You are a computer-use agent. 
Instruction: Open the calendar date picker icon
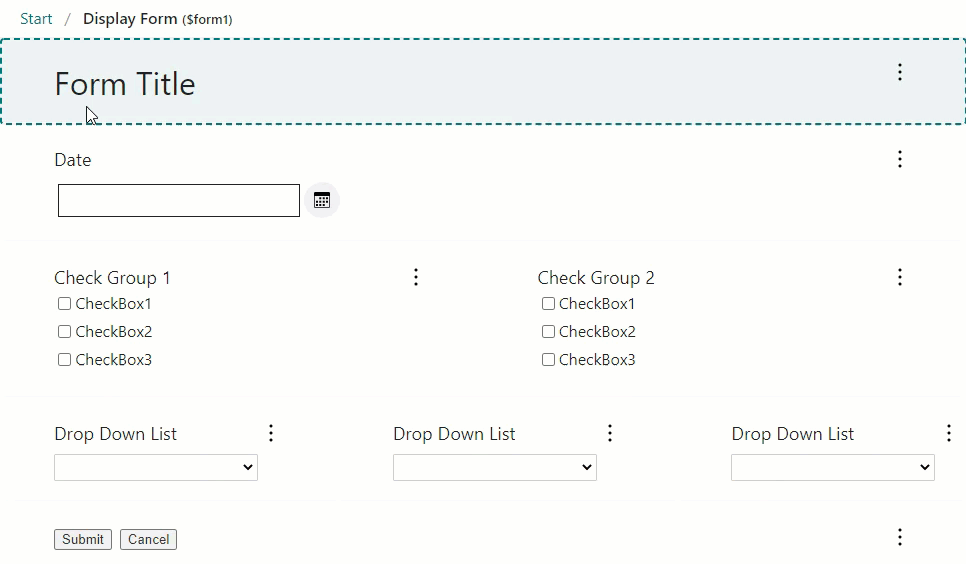coord(322,200)
